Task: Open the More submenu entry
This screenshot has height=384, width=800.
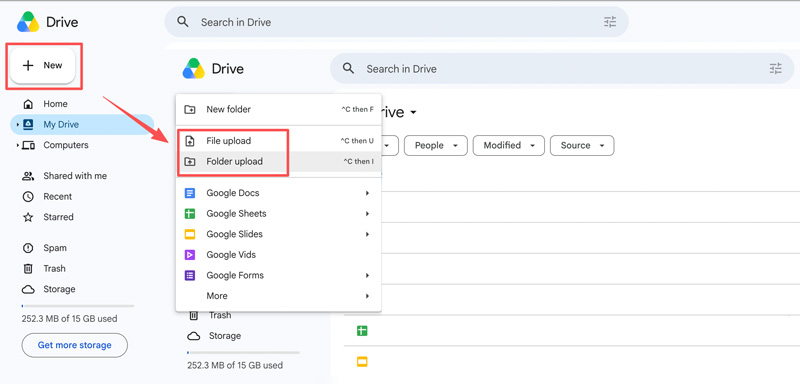Action: [x=279, y=296]
